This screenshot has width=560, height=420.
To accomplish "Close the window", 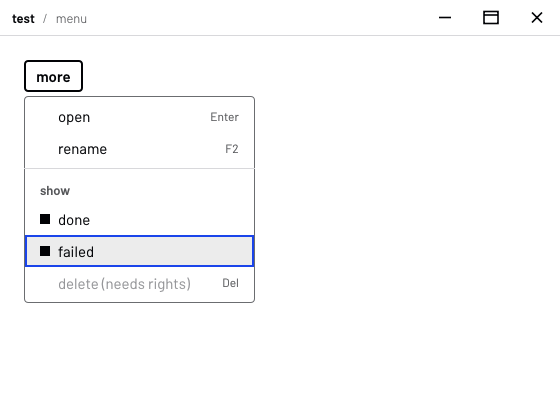I will click(537, 18).
